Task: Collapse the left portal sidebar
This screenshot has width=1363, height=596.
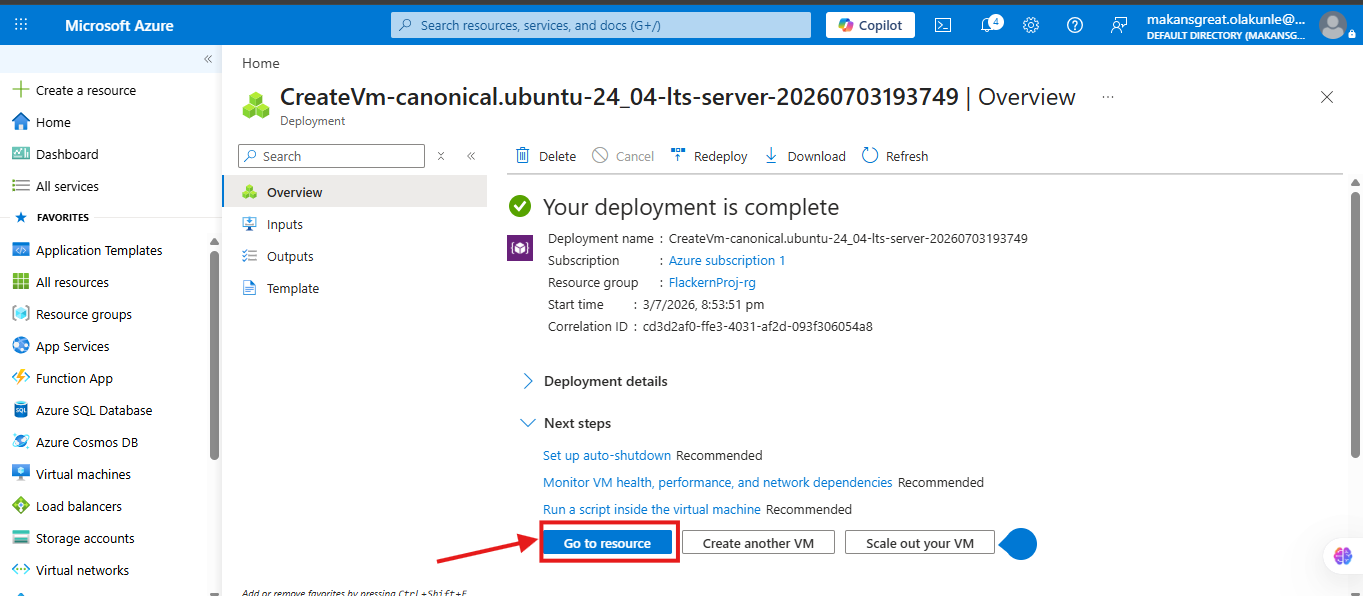Action: point(208,59)
